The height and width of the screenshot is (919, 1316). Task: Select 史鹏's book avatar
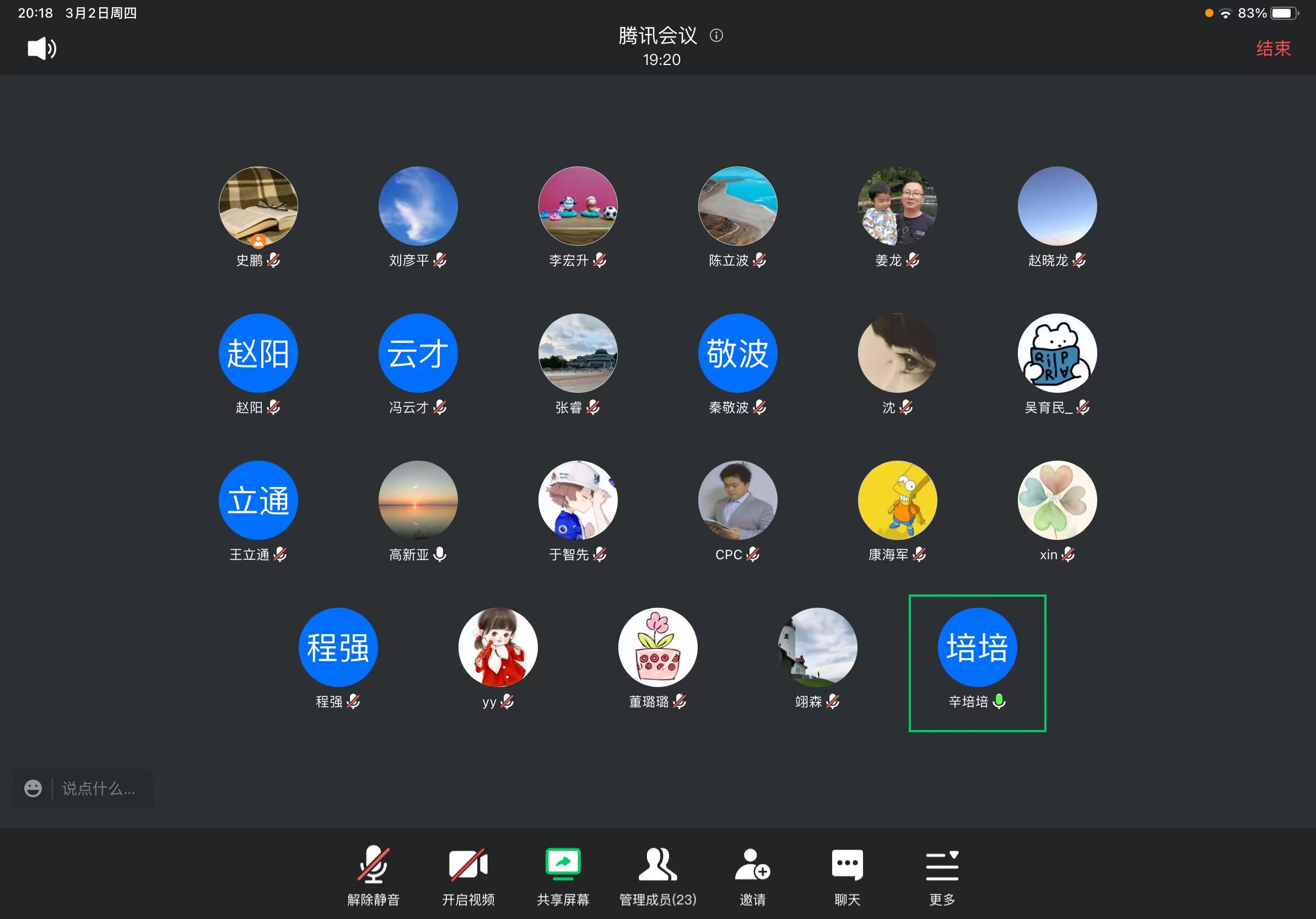click(x=258, y=206)
